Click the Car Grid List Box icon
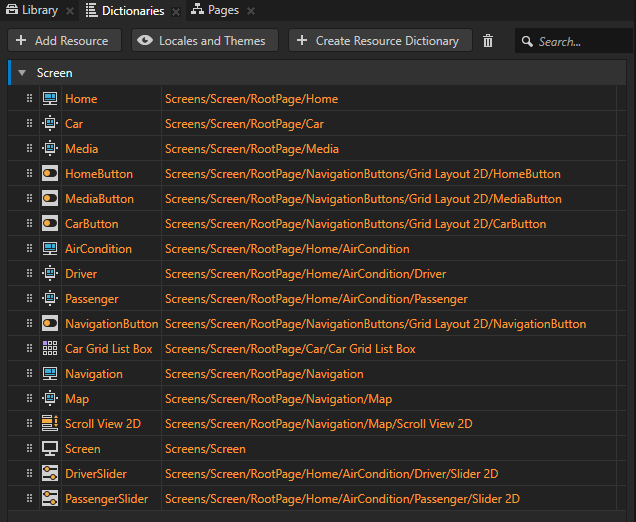 pos(50,349)
